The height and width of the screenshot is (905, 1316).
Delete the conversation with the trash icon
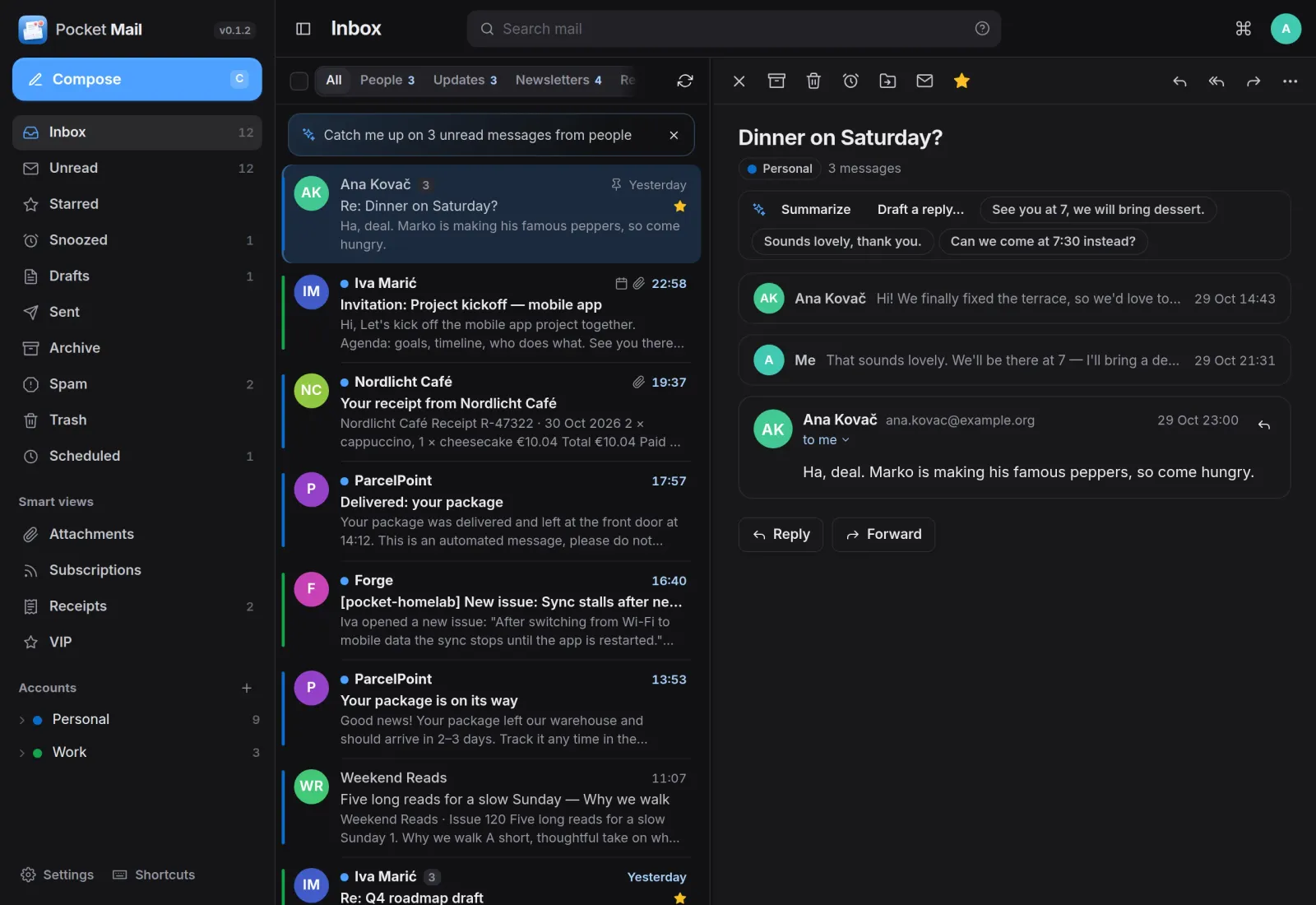point(813,81)
